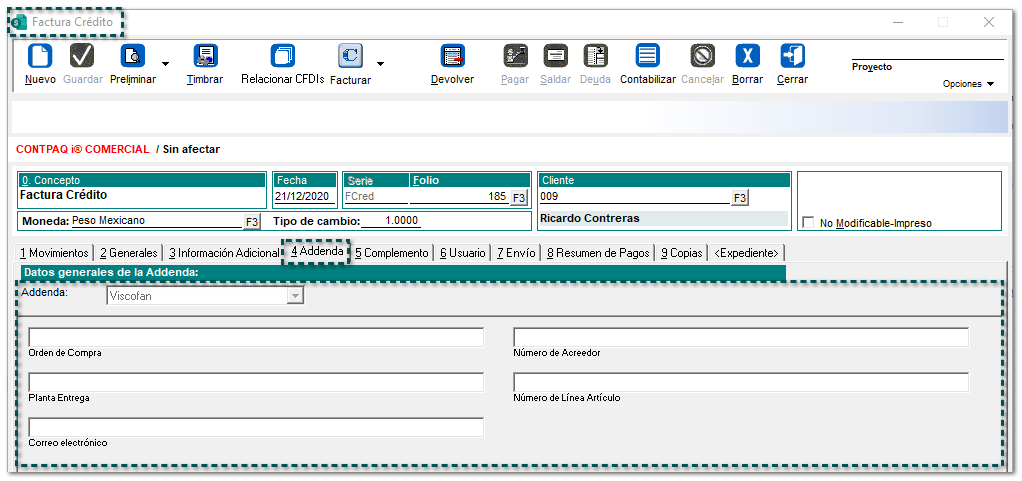Screen dimensions: 1022x481
Task: Click the Facturar toolbar icon
Action: point(350,56)
